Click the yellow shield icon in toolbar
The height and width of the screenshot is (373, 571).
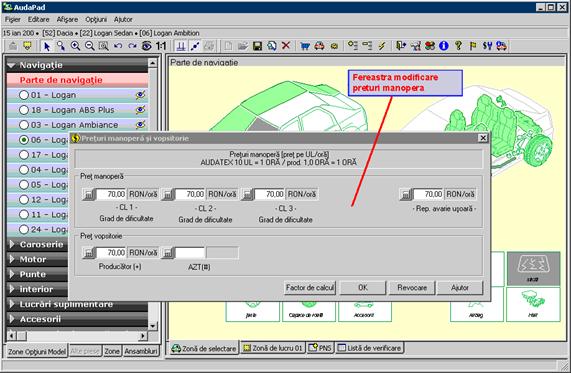[27, 46]
